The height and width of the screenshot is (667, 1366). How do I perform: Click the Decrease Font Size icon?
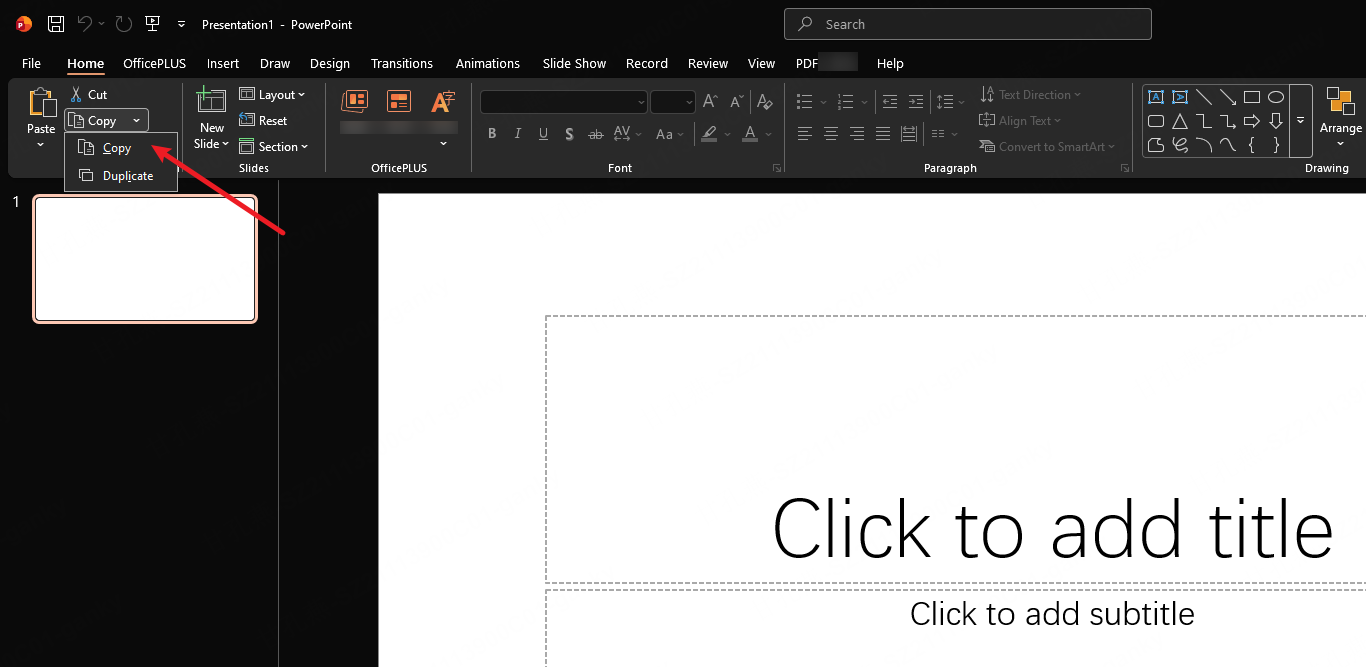tap(737, 102)
